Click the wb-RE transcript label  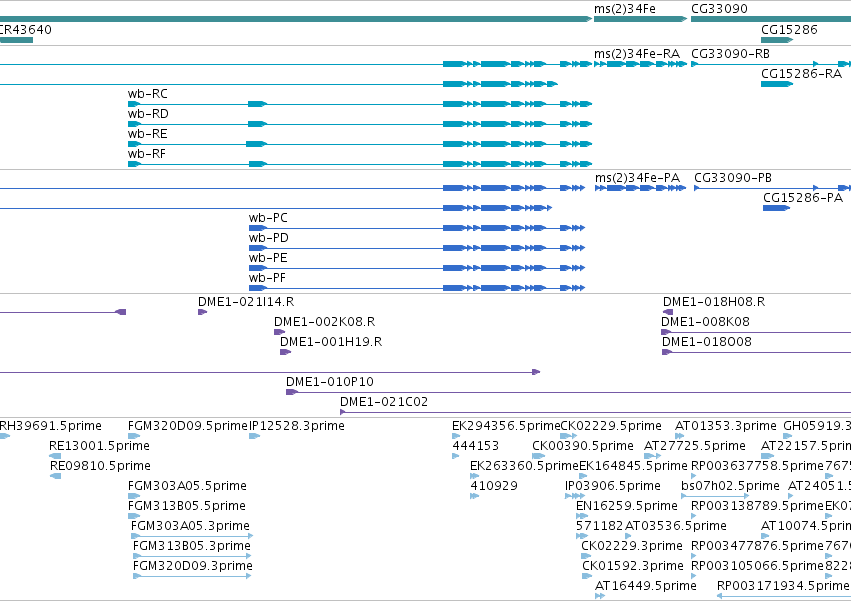coord(148,134)
